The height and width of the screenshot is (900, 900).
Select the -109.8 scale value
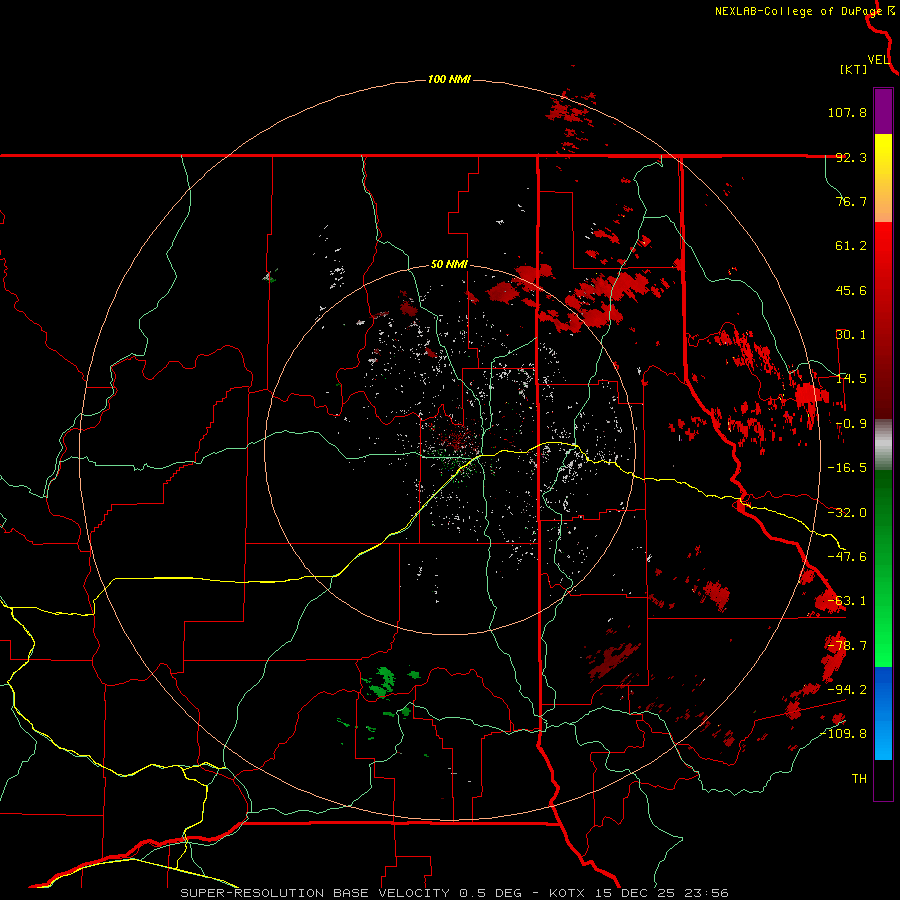point(843,734)
